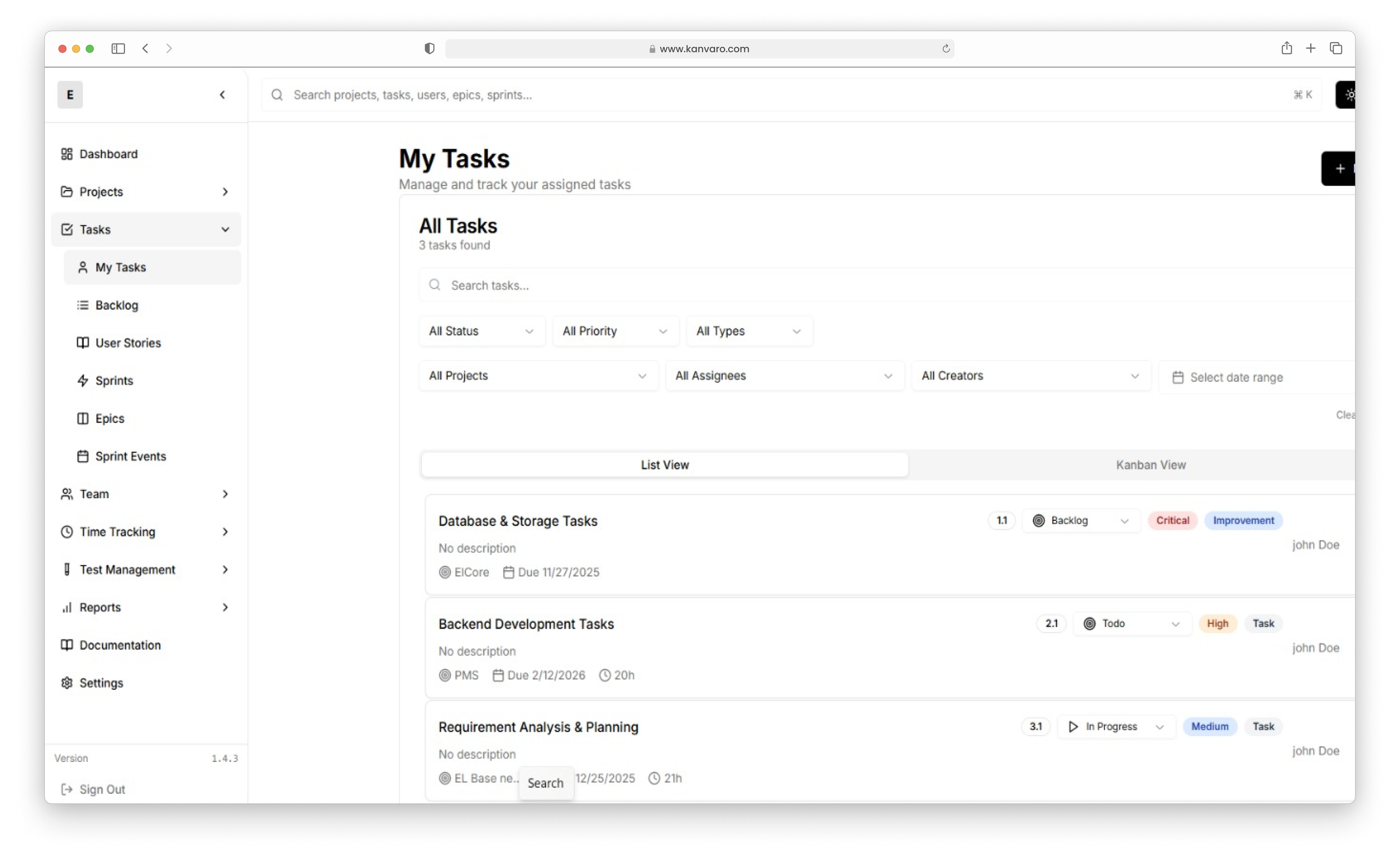Click the Critical priority badge
Image resolution: width=1400 pixels, height=862 pixels.
click(x=1172, y=520)
